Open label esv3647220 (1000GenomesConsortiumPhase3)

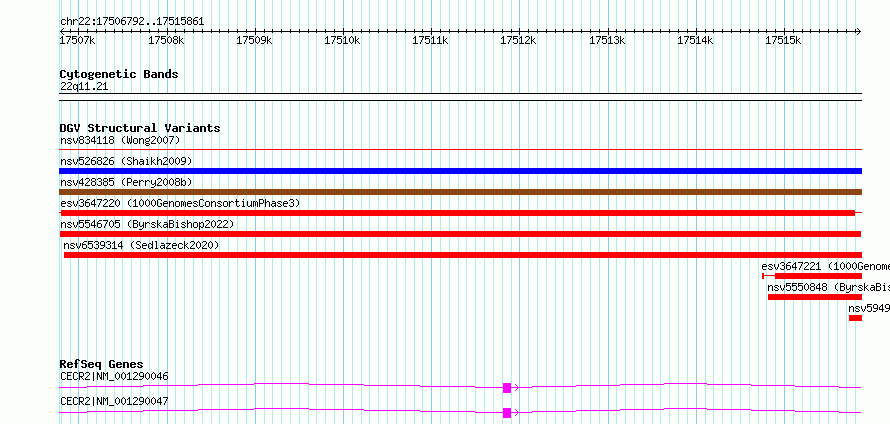[x=180, y=203]
